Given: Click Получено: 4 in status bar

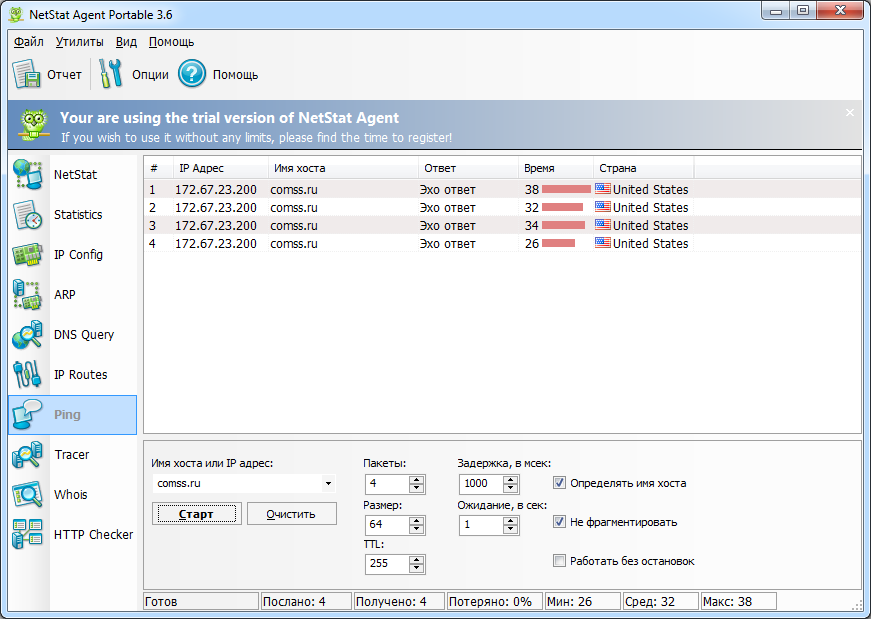Looking at the screenshot, I should tap(399, 601).
